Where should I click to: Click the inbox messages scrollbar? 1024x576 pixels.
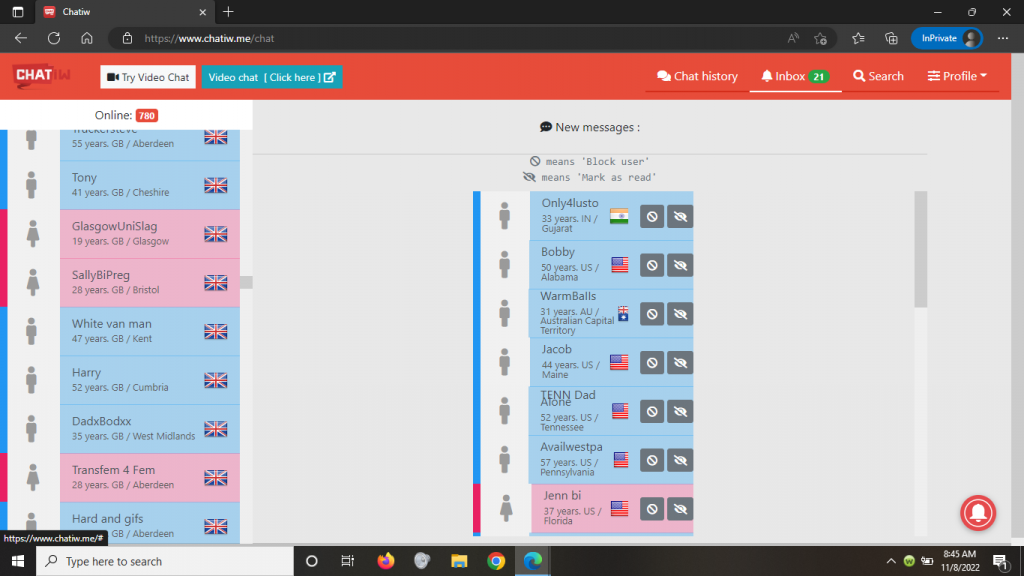(921, 250)
